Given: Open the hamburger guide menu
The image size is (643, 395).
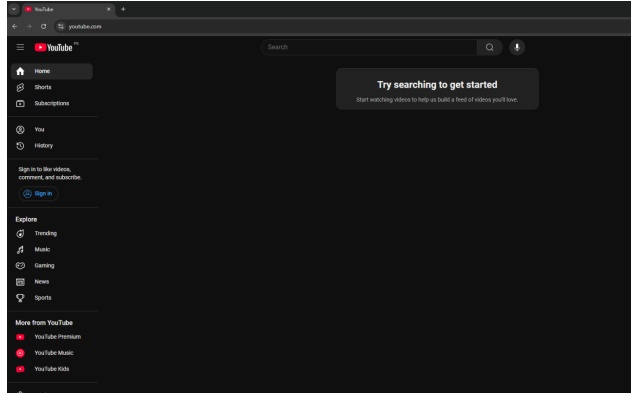Looking at the screenshot, I should coord(20,47).
